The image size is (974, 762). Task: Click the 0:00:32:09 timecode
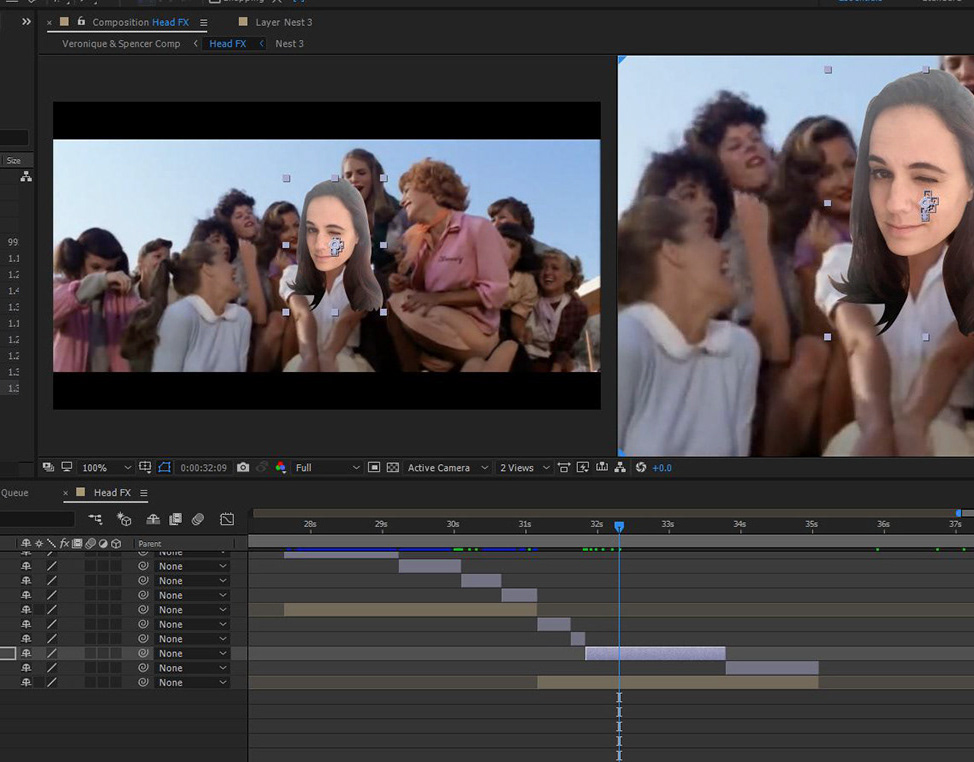coord(204,468)
